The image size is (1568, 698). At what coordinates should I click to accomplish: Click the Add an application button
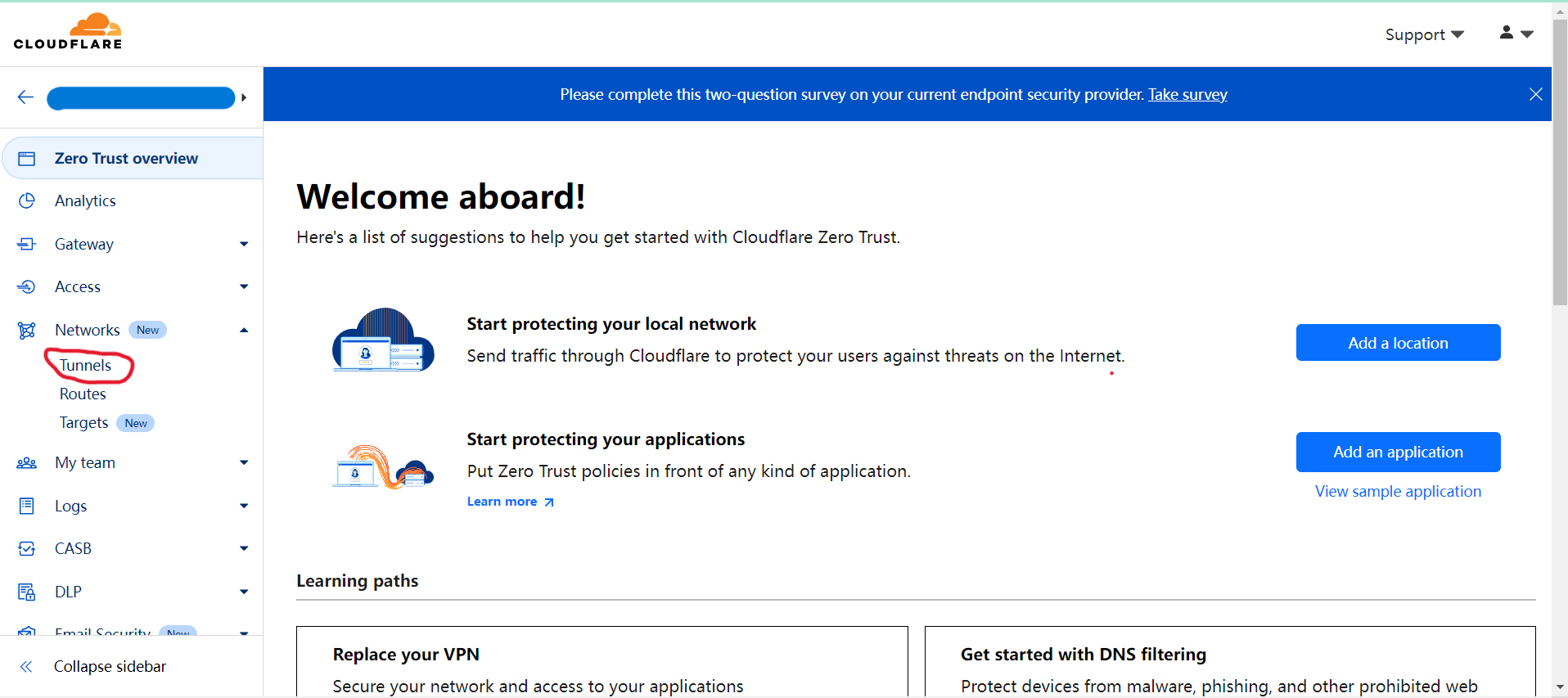pyautogui.click(x=1398, y=452)
